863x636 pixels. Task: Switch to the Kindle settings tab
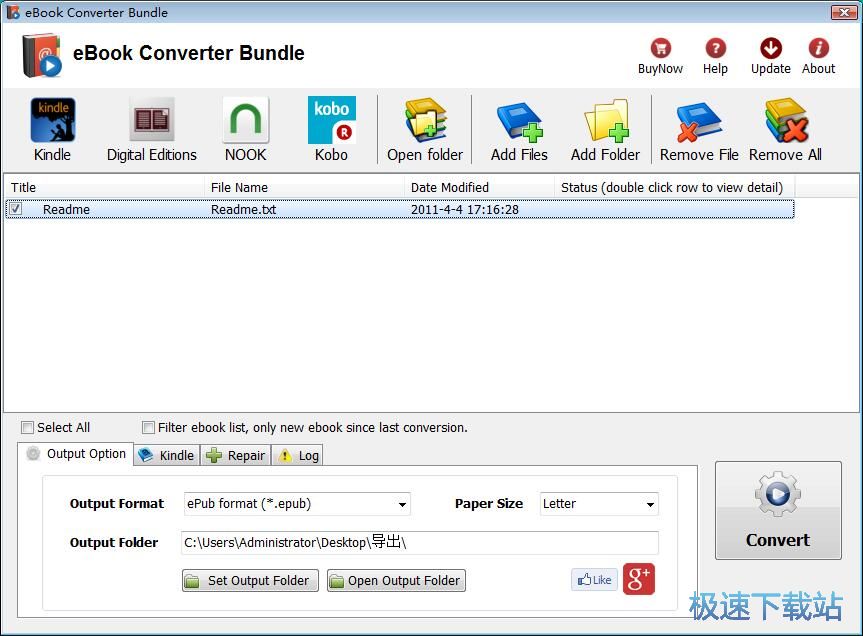[167, 456]
